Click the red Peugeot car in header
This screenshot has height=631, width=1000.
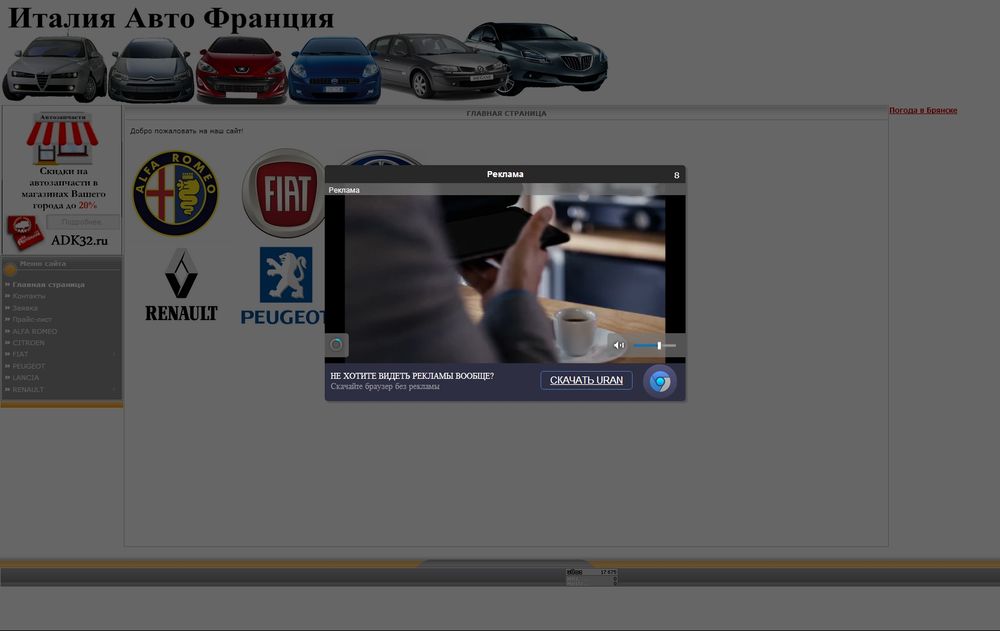(x=241, y=70)
